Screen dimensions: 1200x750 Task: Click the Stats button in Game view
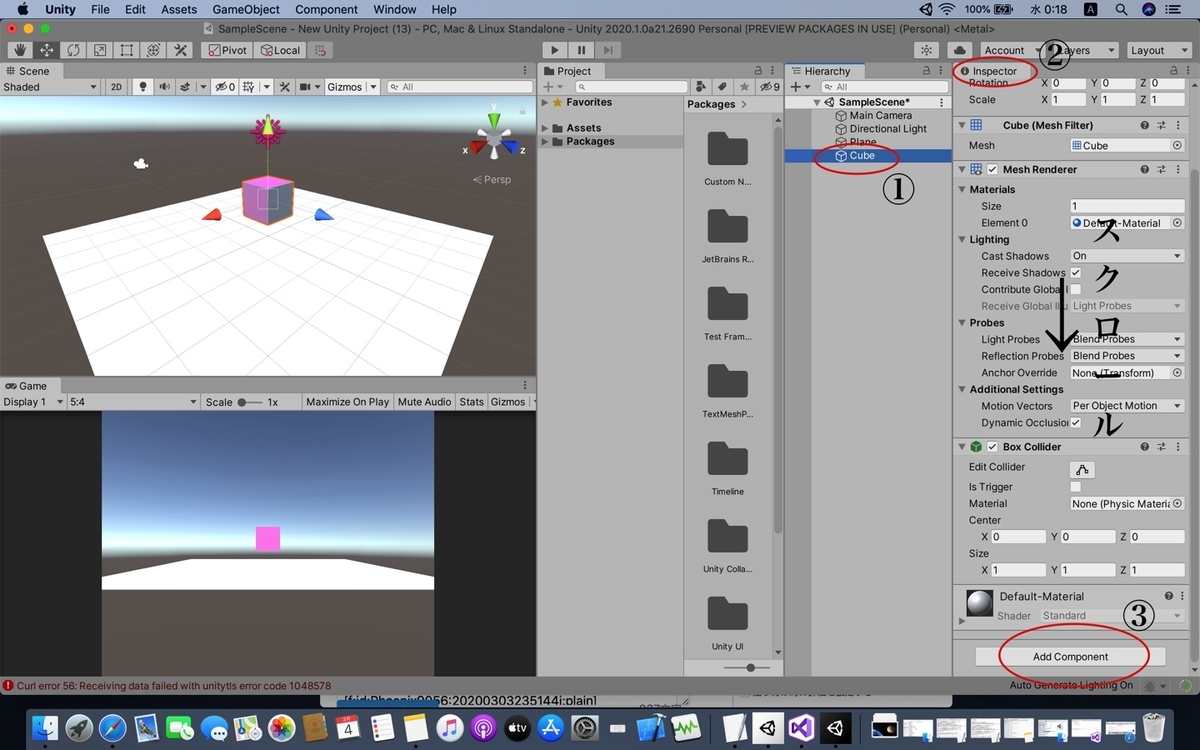click(471, 402)
